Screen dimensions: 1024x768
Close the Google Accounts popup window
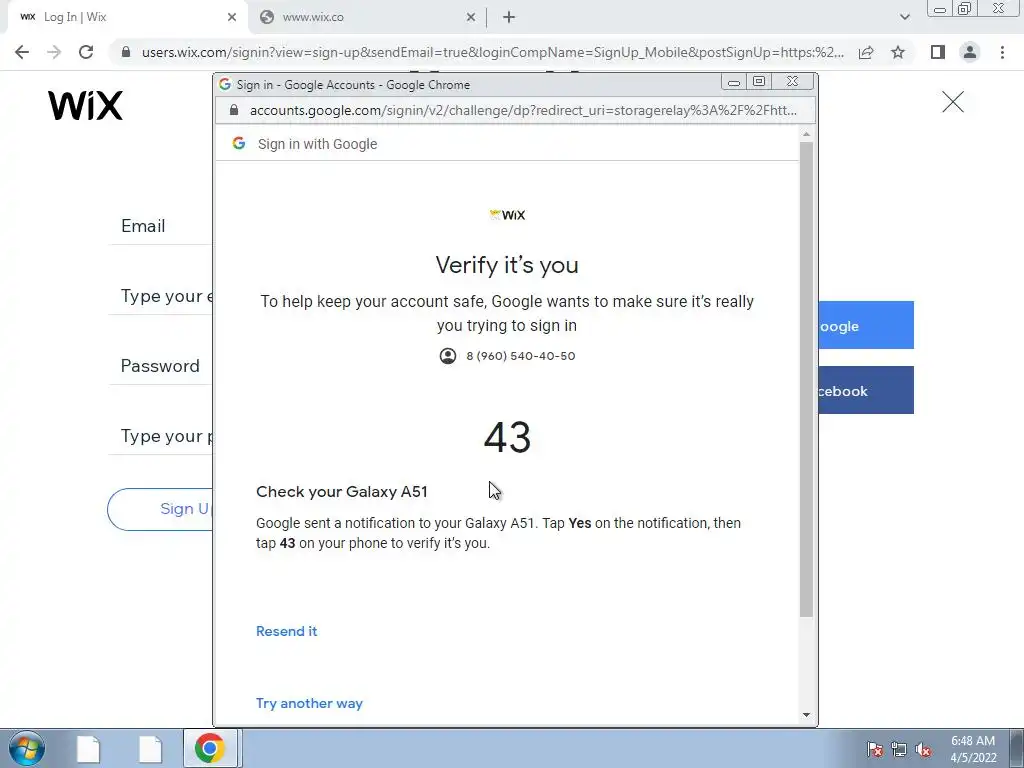(793, 82)
